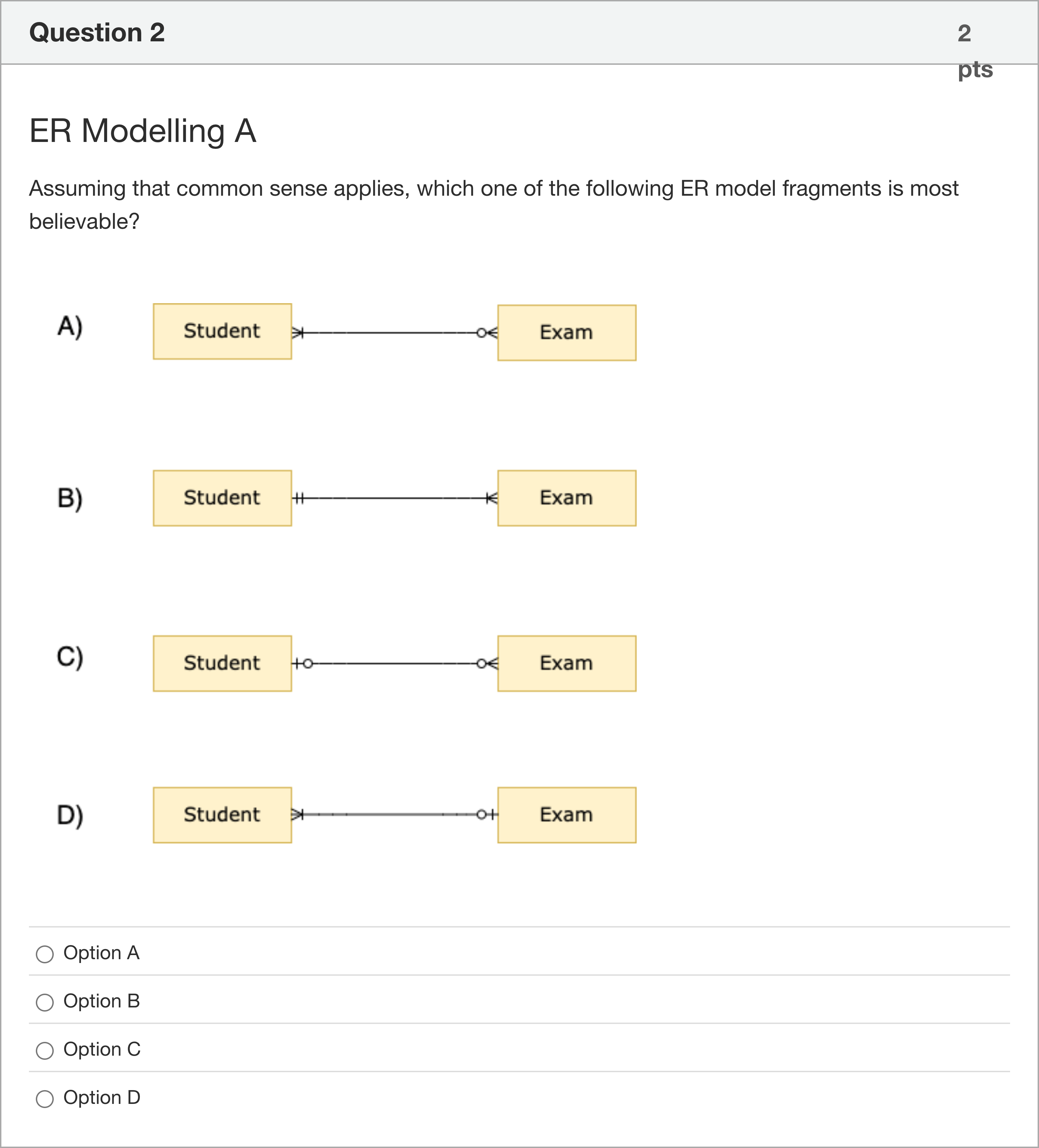Click the Student entity in diagram A
The height and width of the screenshot is (1148, 1039).
tap(222, 331)
